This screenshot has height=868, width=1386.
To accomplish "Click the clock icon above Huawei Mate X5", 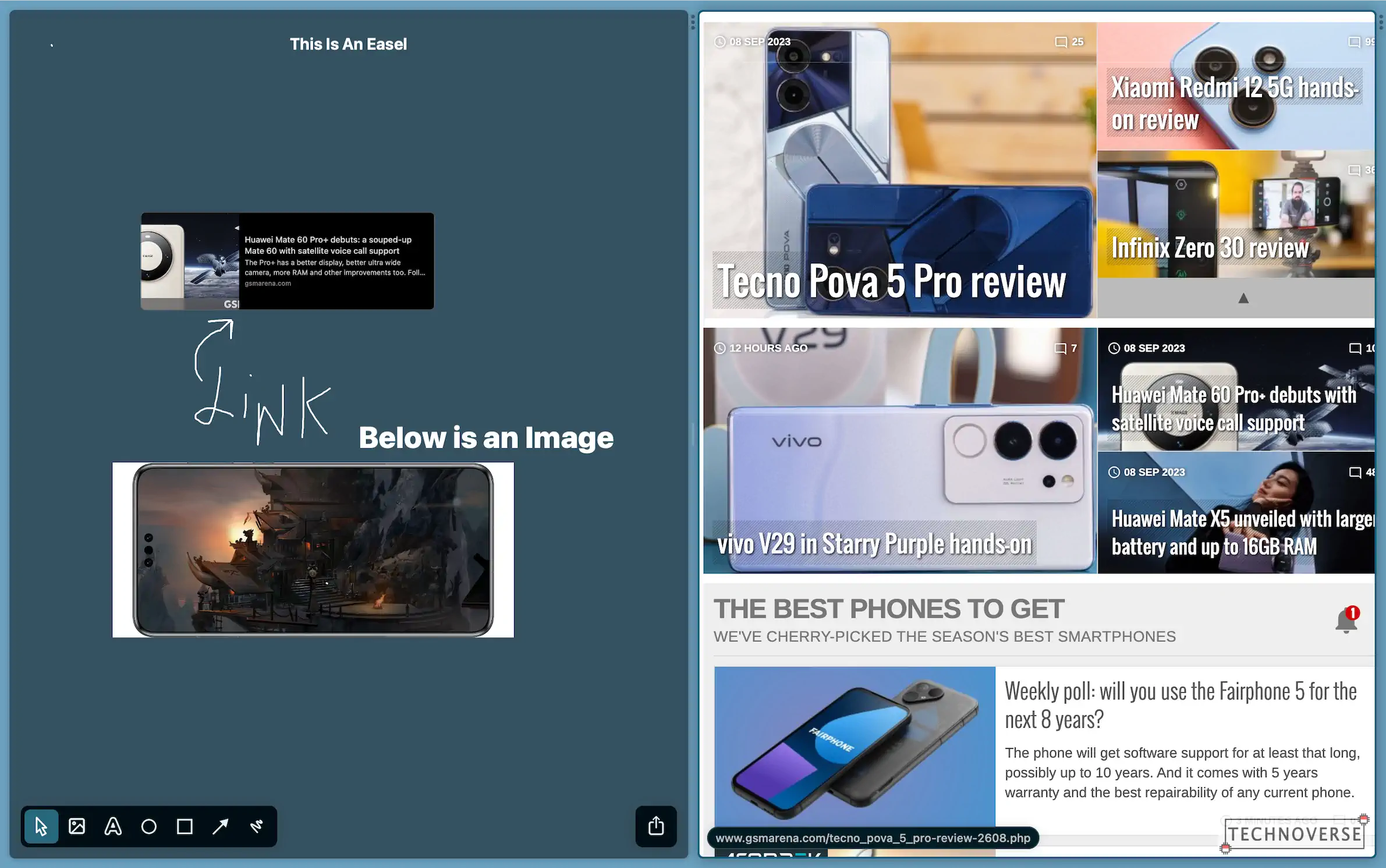I will click(1114, 472).
